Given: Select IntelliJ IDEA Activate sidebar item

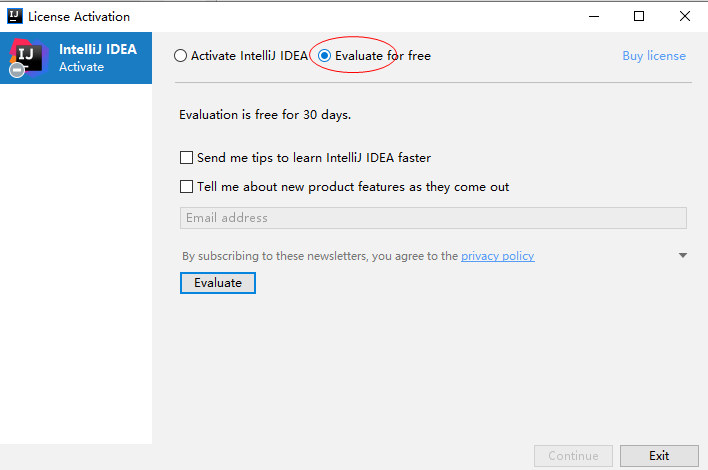Looking at the screenshot, I should (97, 58).
